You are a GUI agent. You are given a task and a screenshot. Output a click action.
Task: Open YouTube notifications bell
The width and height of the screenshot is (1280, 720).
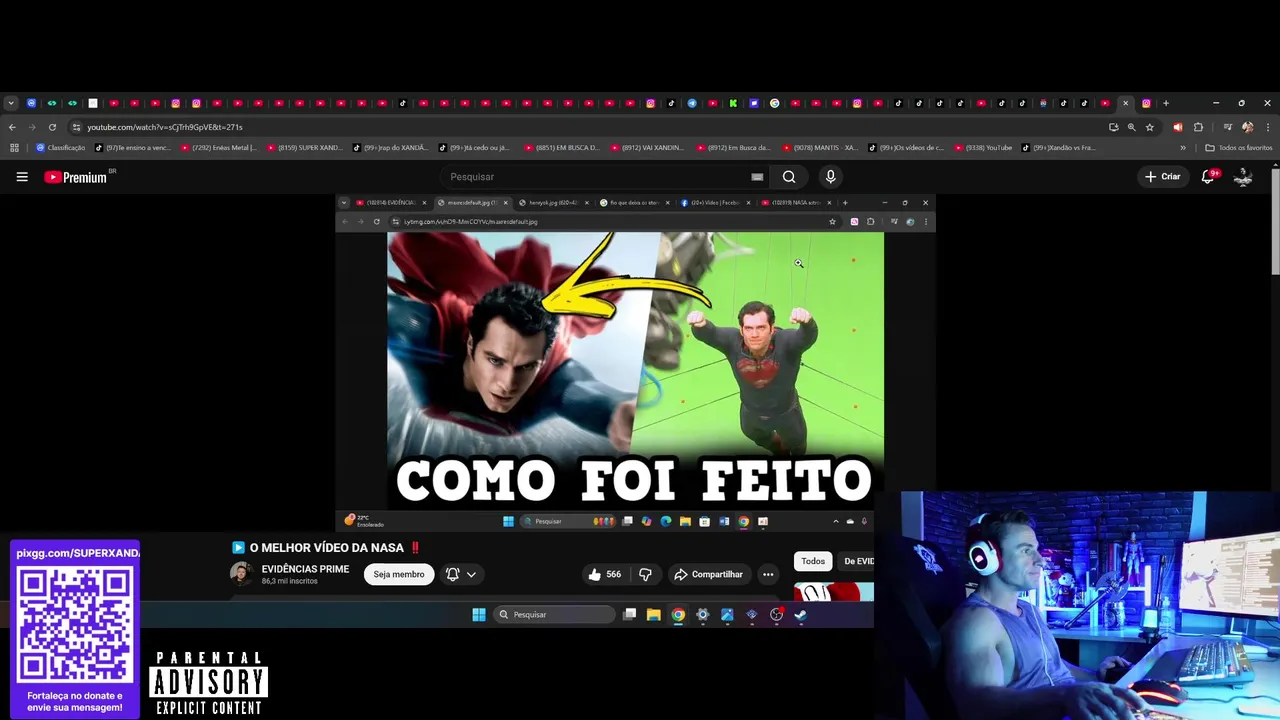click(x=1208, y=177)
